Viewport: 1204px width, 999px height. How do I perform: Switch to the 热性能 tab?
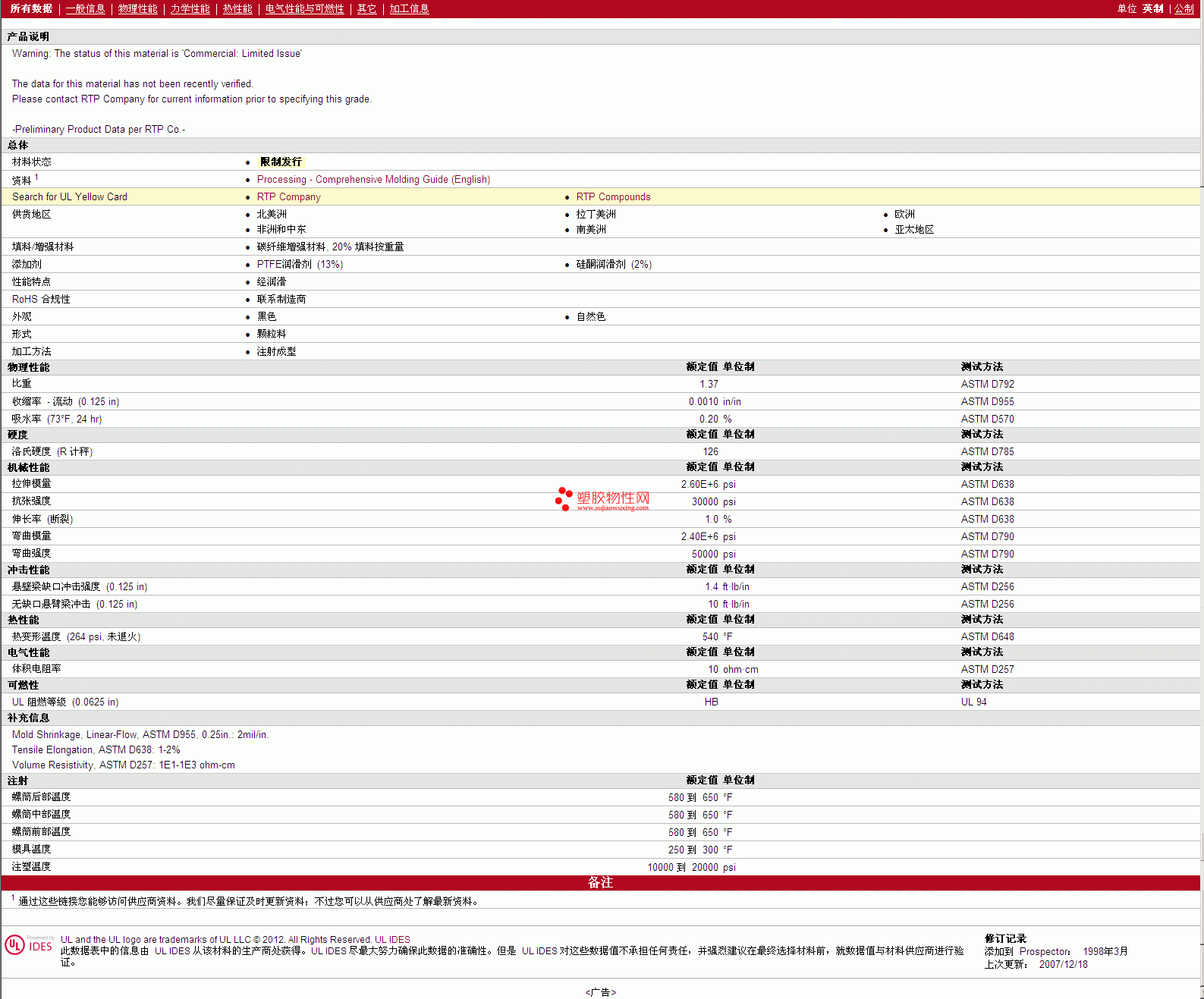tap(237, 9)
